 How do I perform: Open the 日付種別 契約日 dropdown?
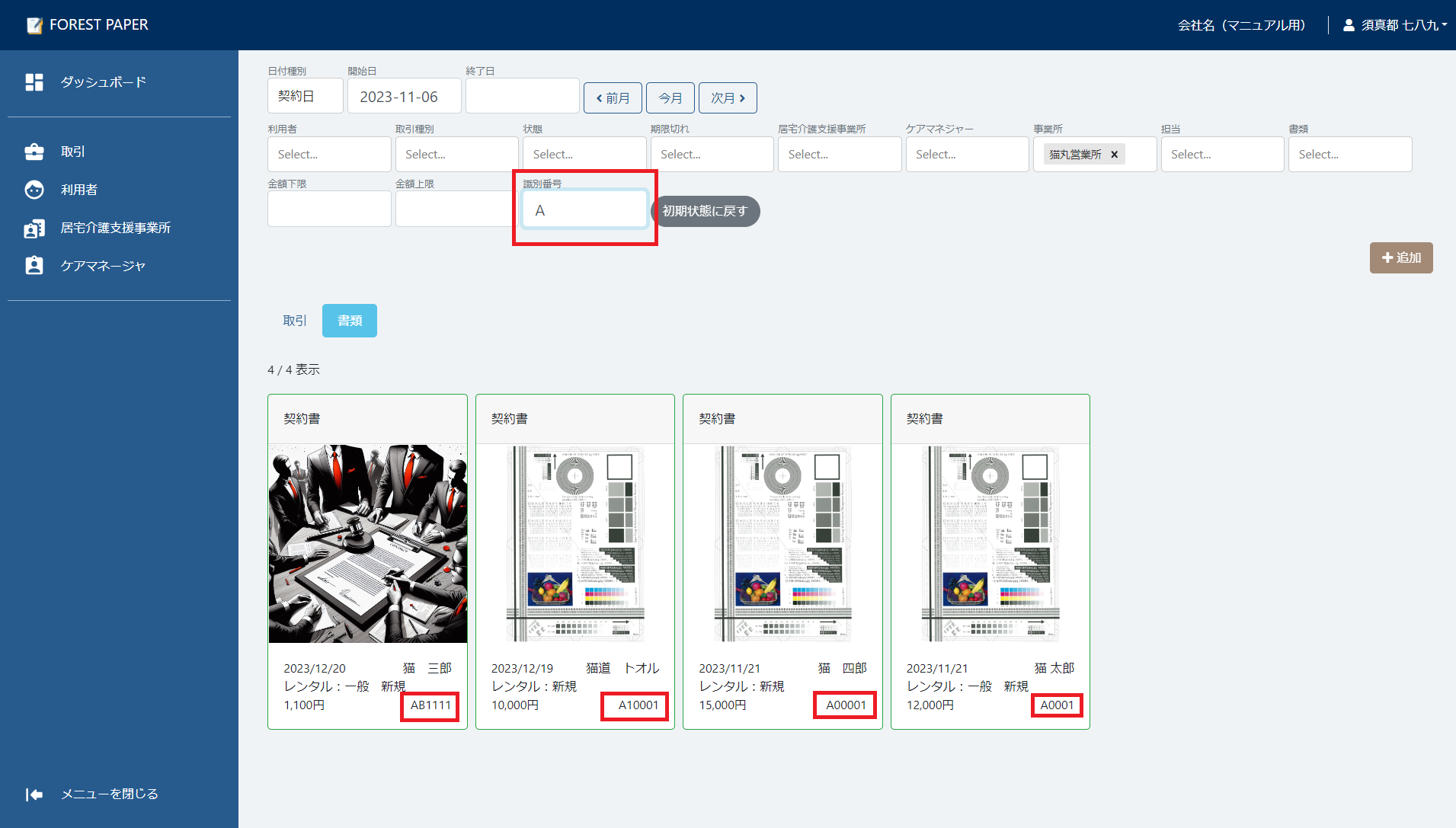tap(305, 97)
